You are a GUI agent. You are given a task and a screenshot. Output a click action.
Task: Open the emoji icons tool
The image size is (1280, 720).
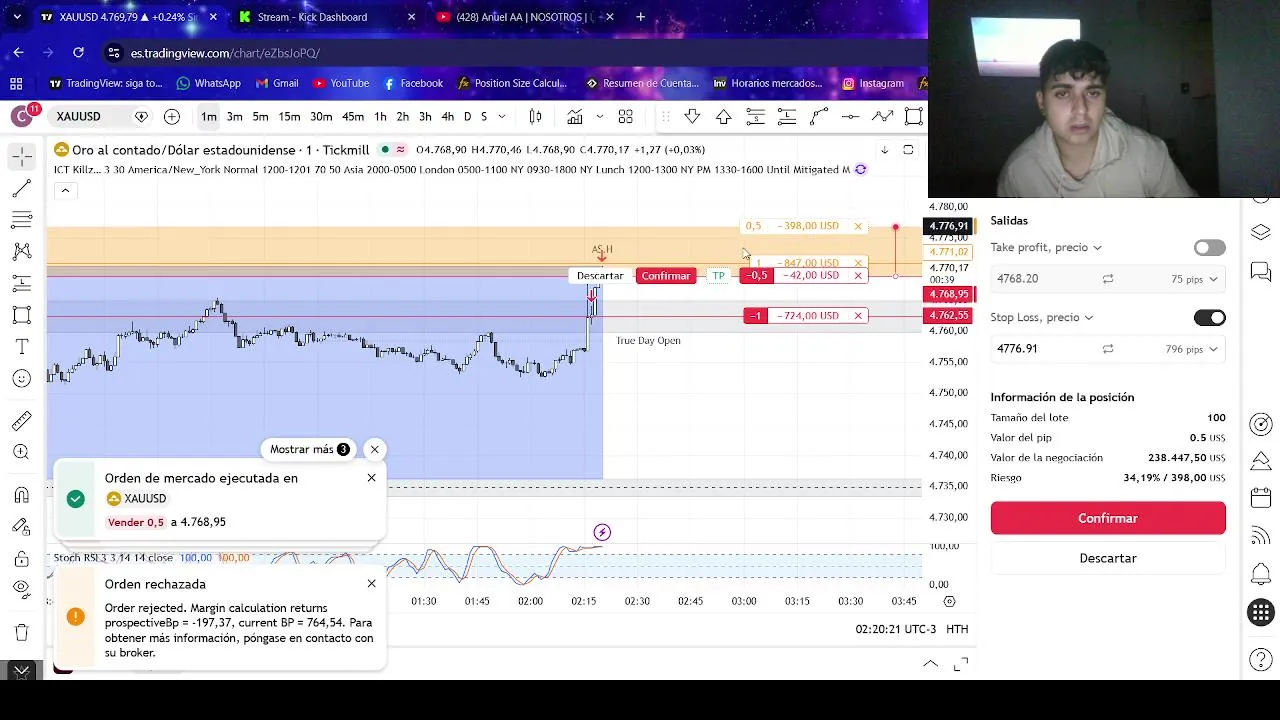click(x=21, y=378)
